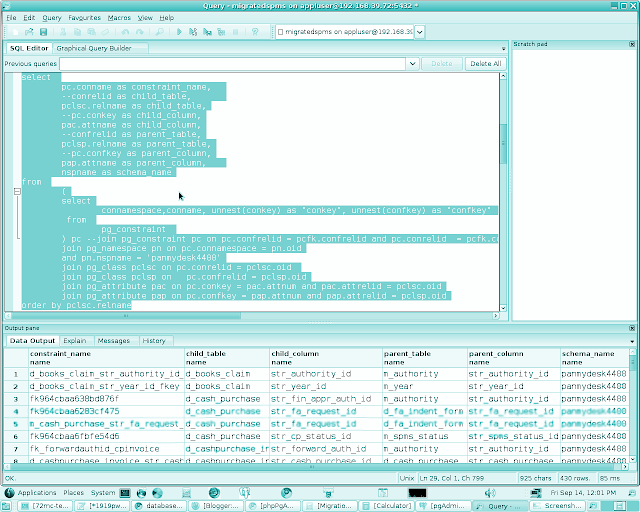Viewport: 640px width, 512px height.
Task: Open the Query menu
Action: [x=52, y=18]
